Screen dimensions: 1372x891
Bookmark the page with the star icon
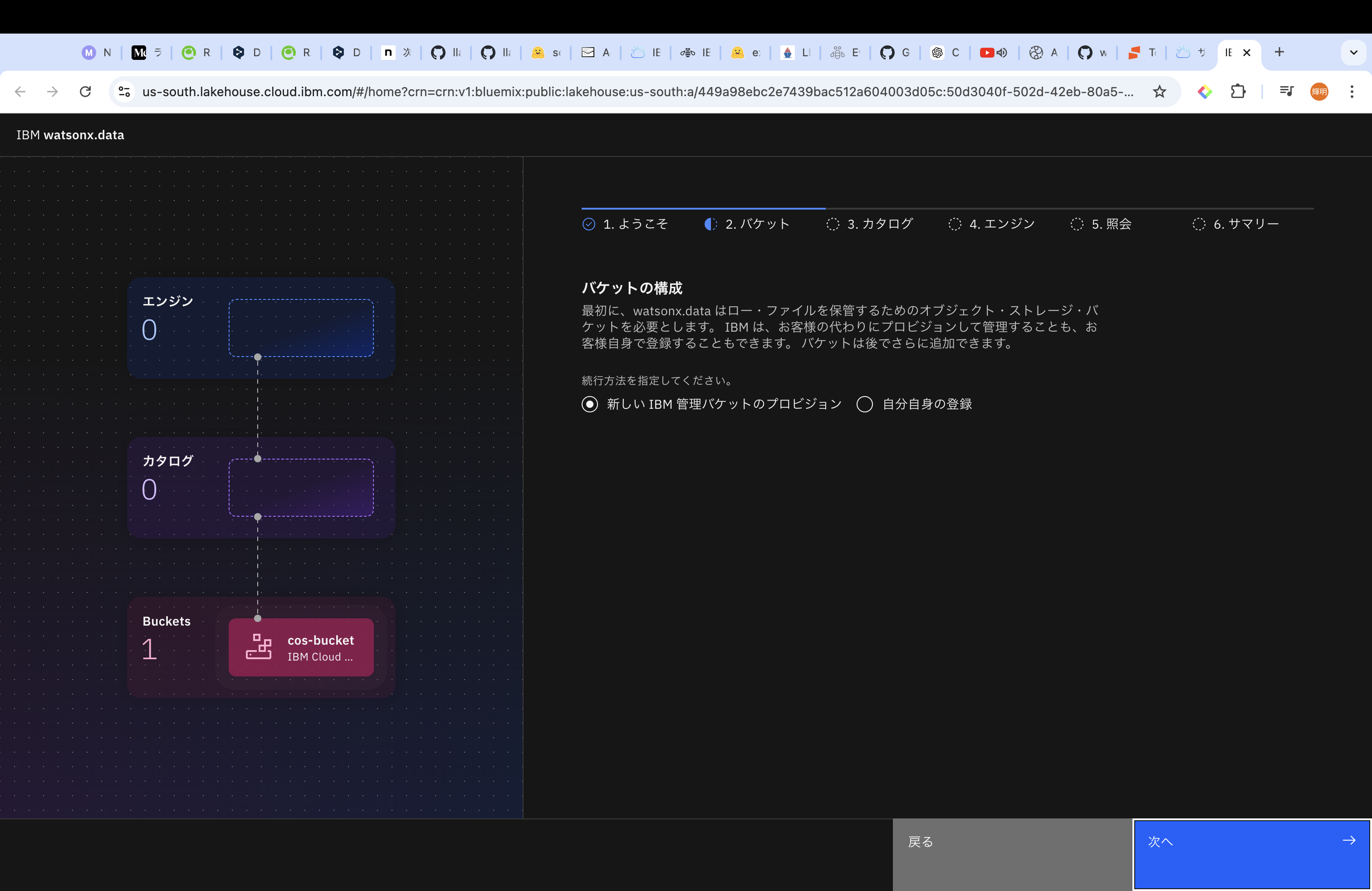[1160, 92]
